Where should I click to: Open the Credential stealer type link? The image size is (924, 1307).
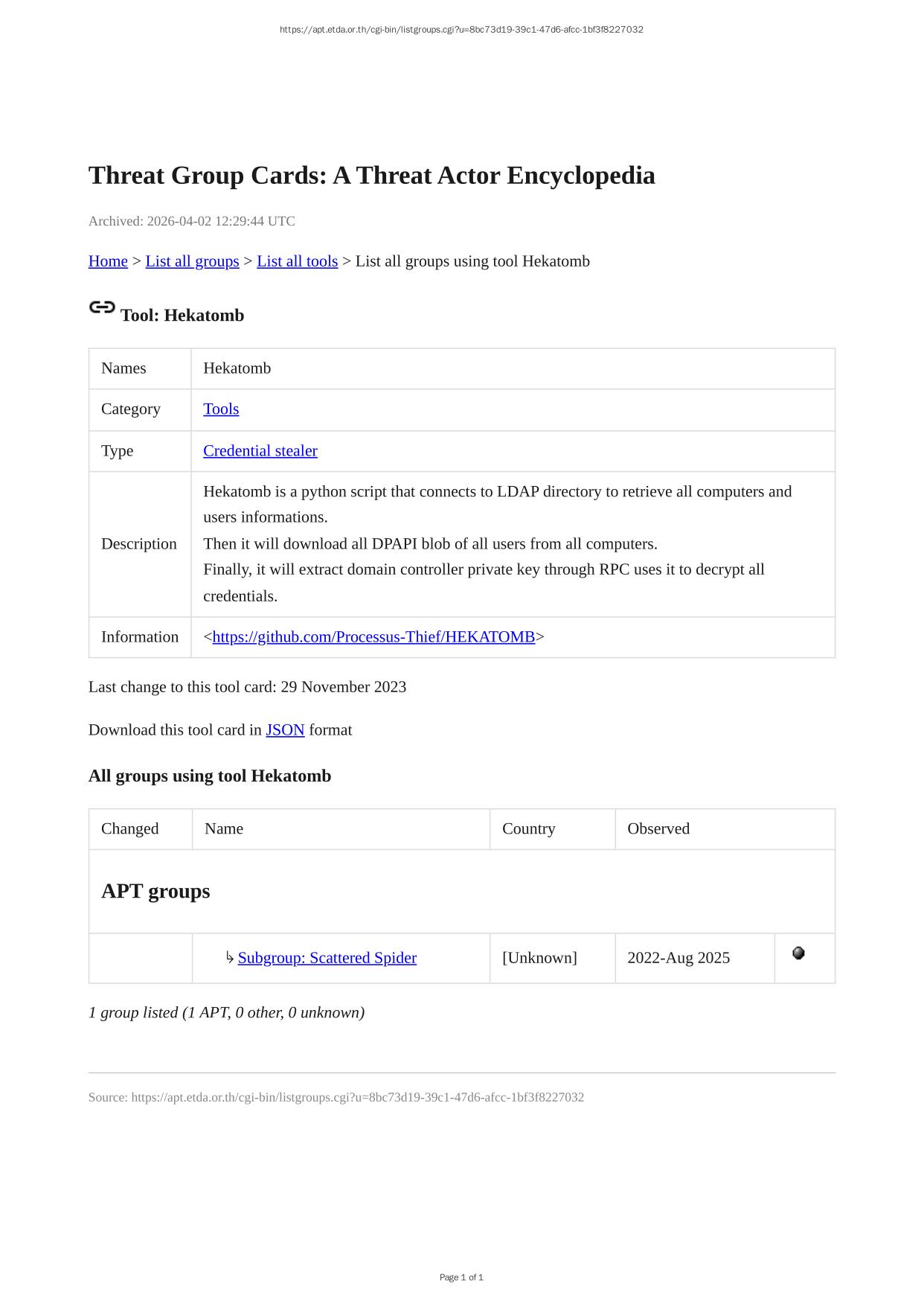pyautogui.click(x=260, y=451)
